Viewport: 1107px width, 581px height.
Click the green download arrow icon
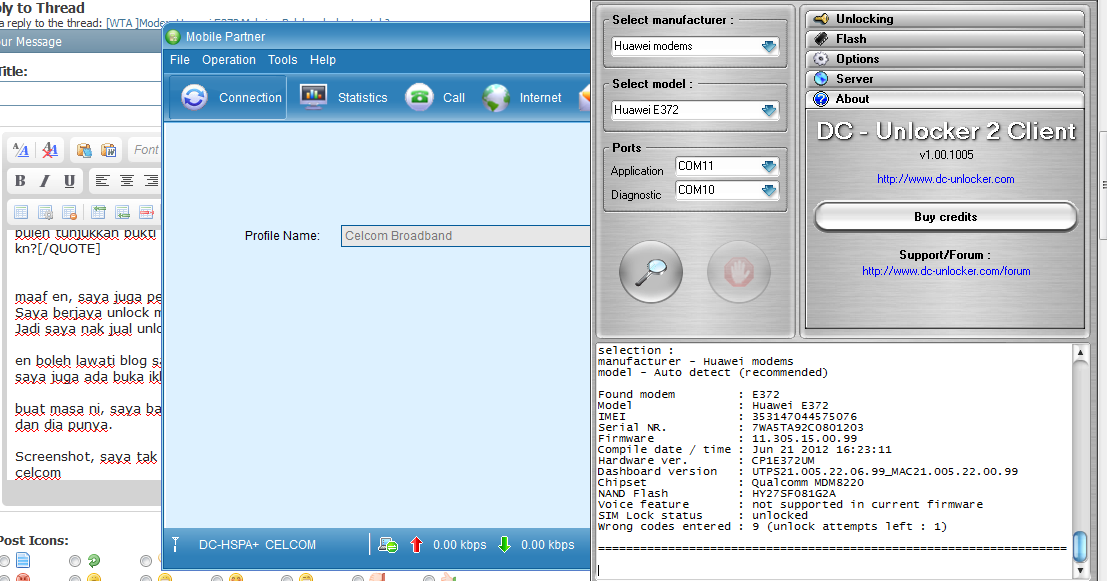(504, 544)
